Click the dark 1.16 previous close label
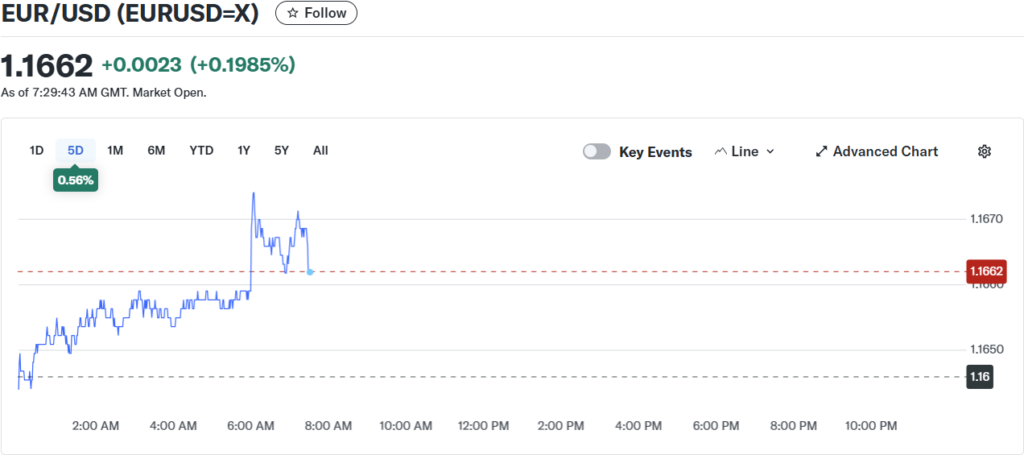Viewport: 1024px width, 455px height. coord(979,376)
